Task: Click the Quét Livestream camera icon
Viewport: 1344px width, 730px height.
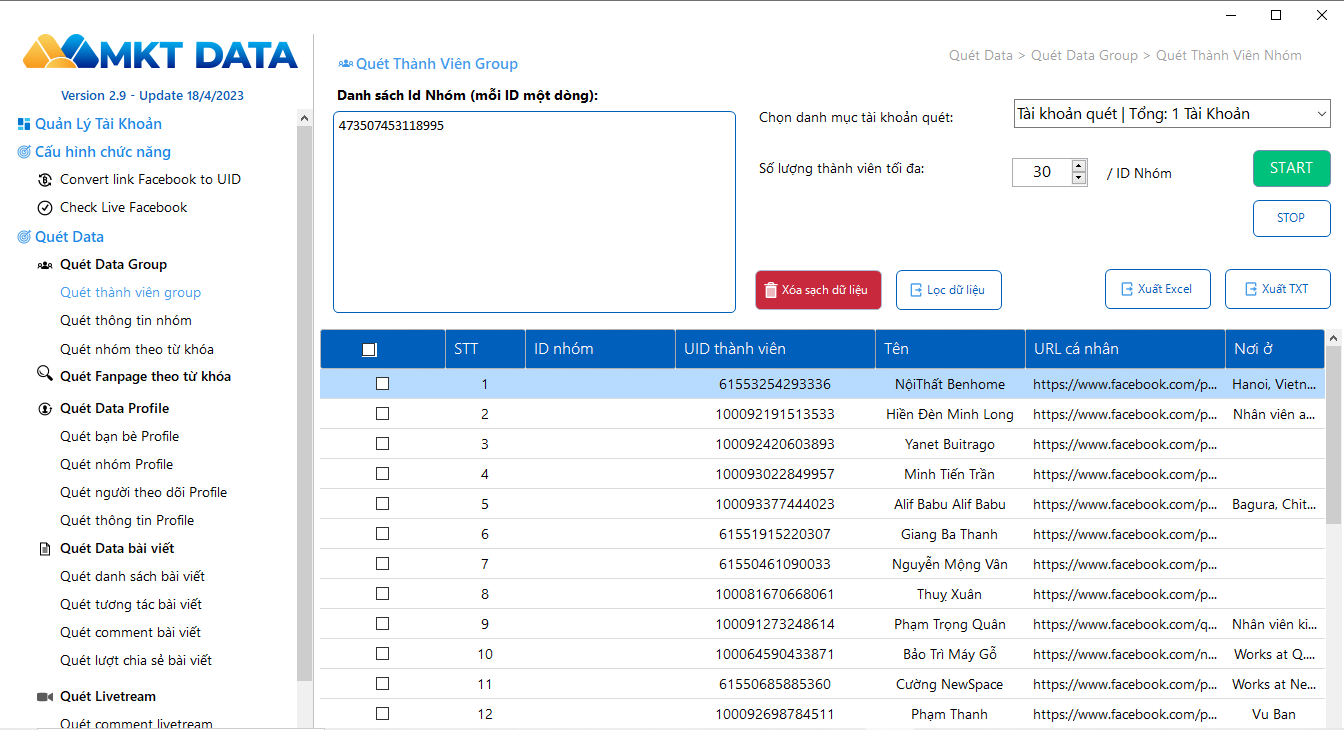Action: (x=45, y=697)
